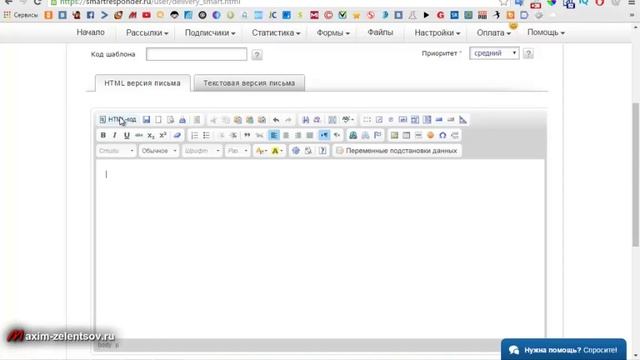640x360 pixels.
Task: Open text color picker
Action: pos(261,151)
